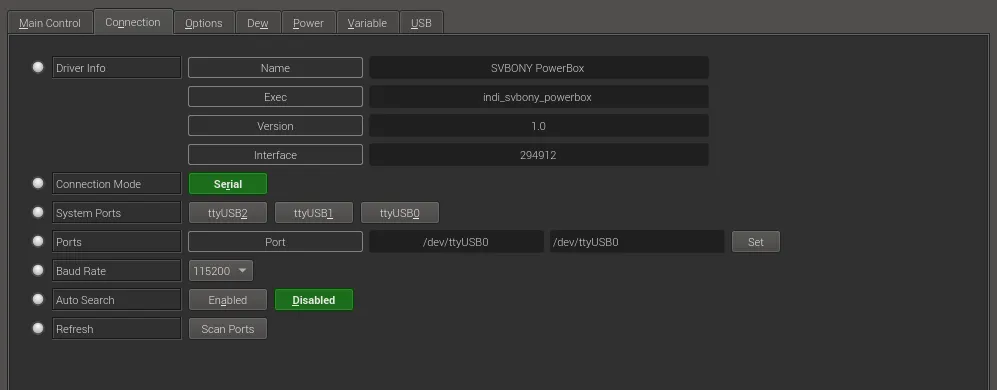Click the Exec field label
Screen dimensions: 997x390
(275, 97)
